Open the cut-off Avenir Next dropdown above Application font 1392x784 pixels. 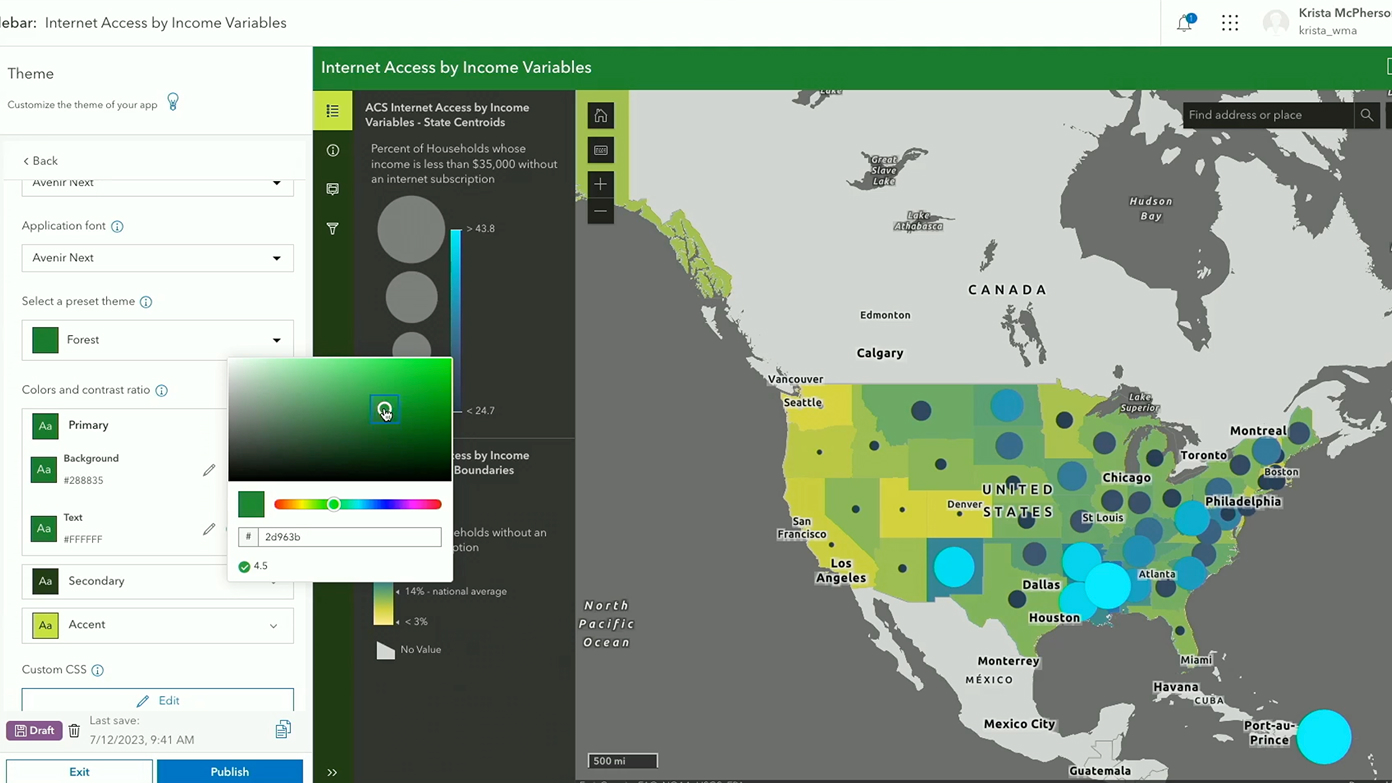tap(158, 185)
